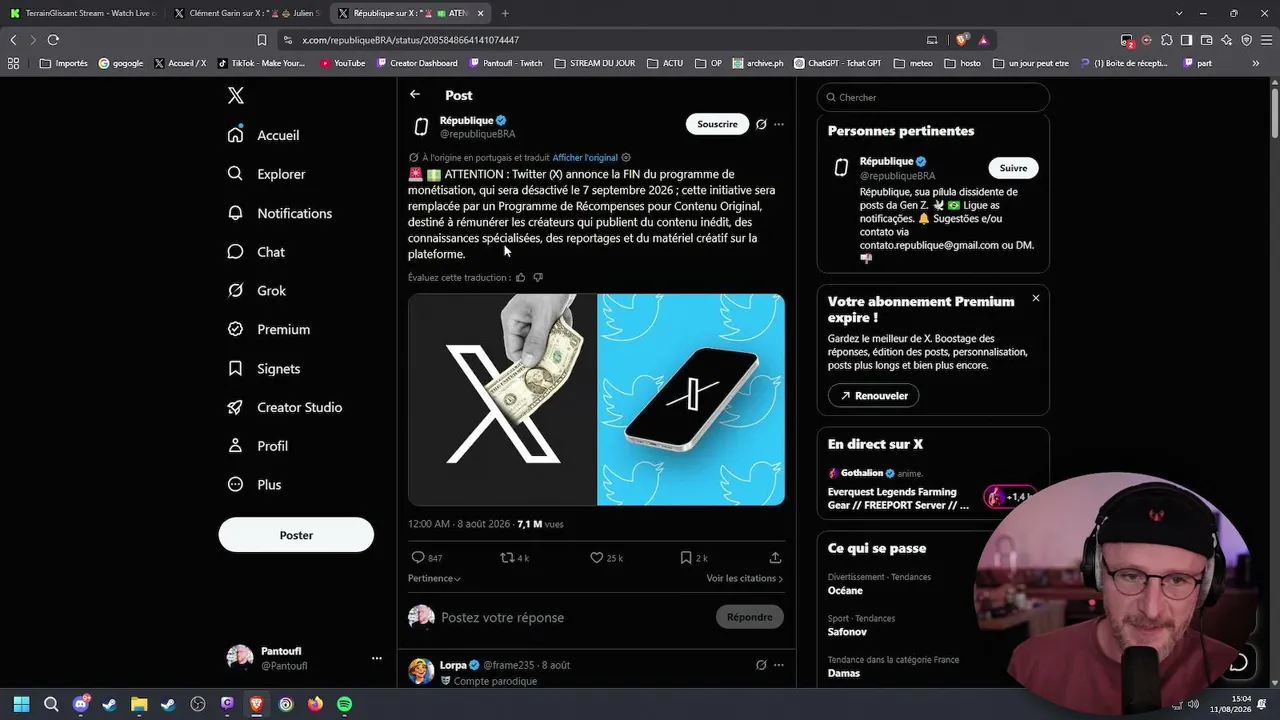Expand the browser tab search chevron
The image size is (1280, 720).
[x=1179, y=13]
